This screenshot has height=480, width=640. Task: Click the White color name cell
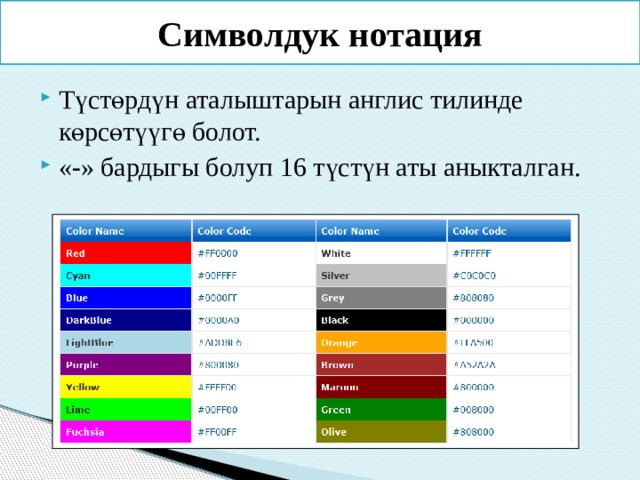point(381,253)
